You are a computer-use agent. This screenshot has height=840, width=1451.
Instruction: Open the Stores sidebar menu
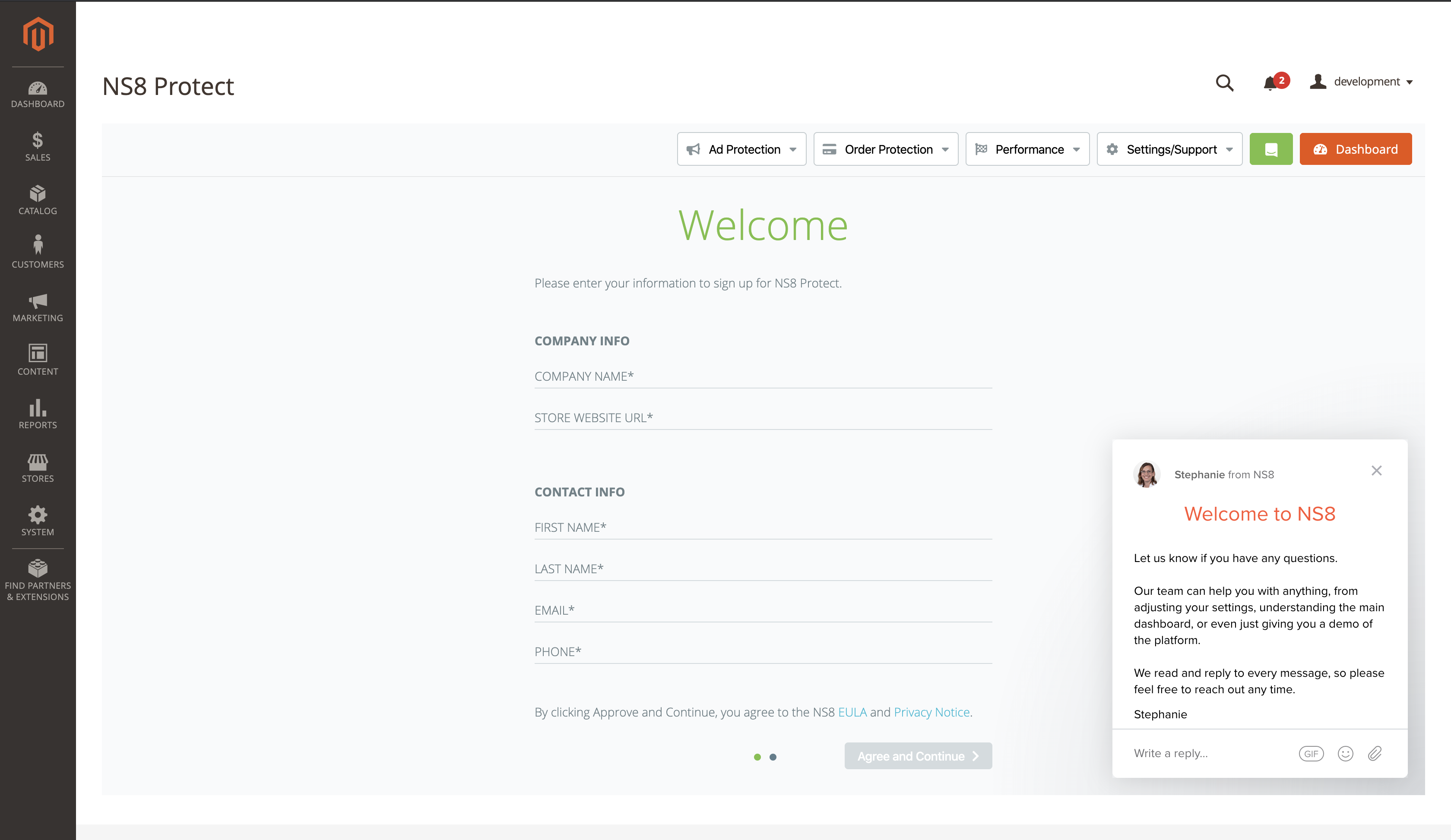click(x=38, y=468)
